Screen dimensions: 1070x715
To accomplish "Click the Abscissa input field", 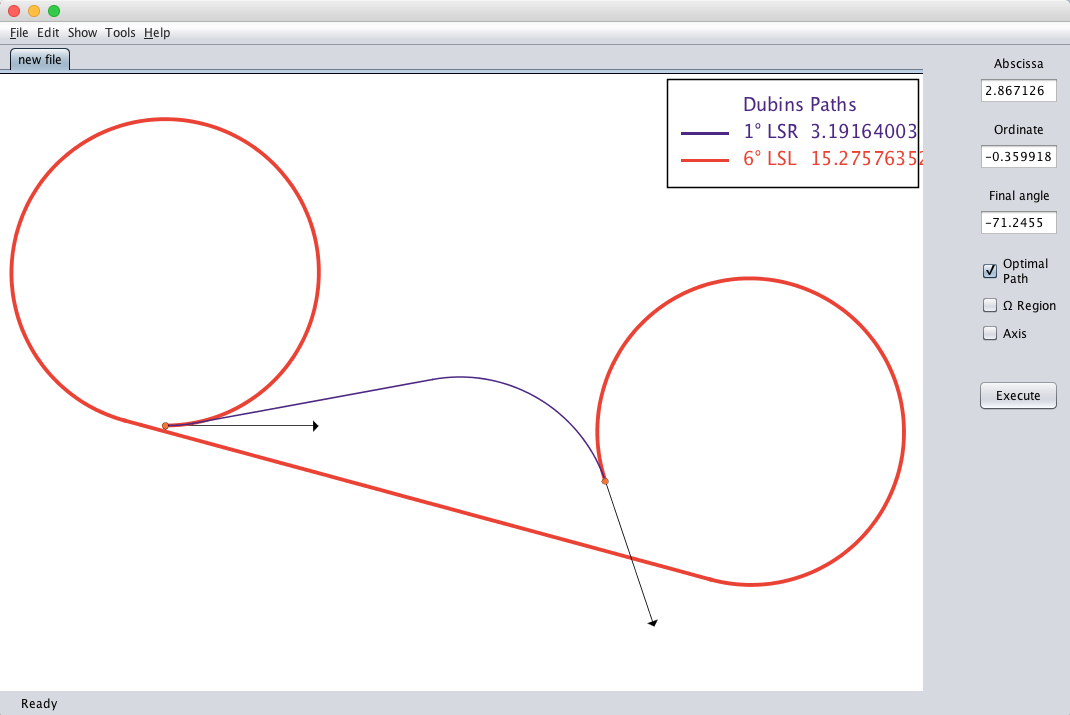I will 1018,91.
